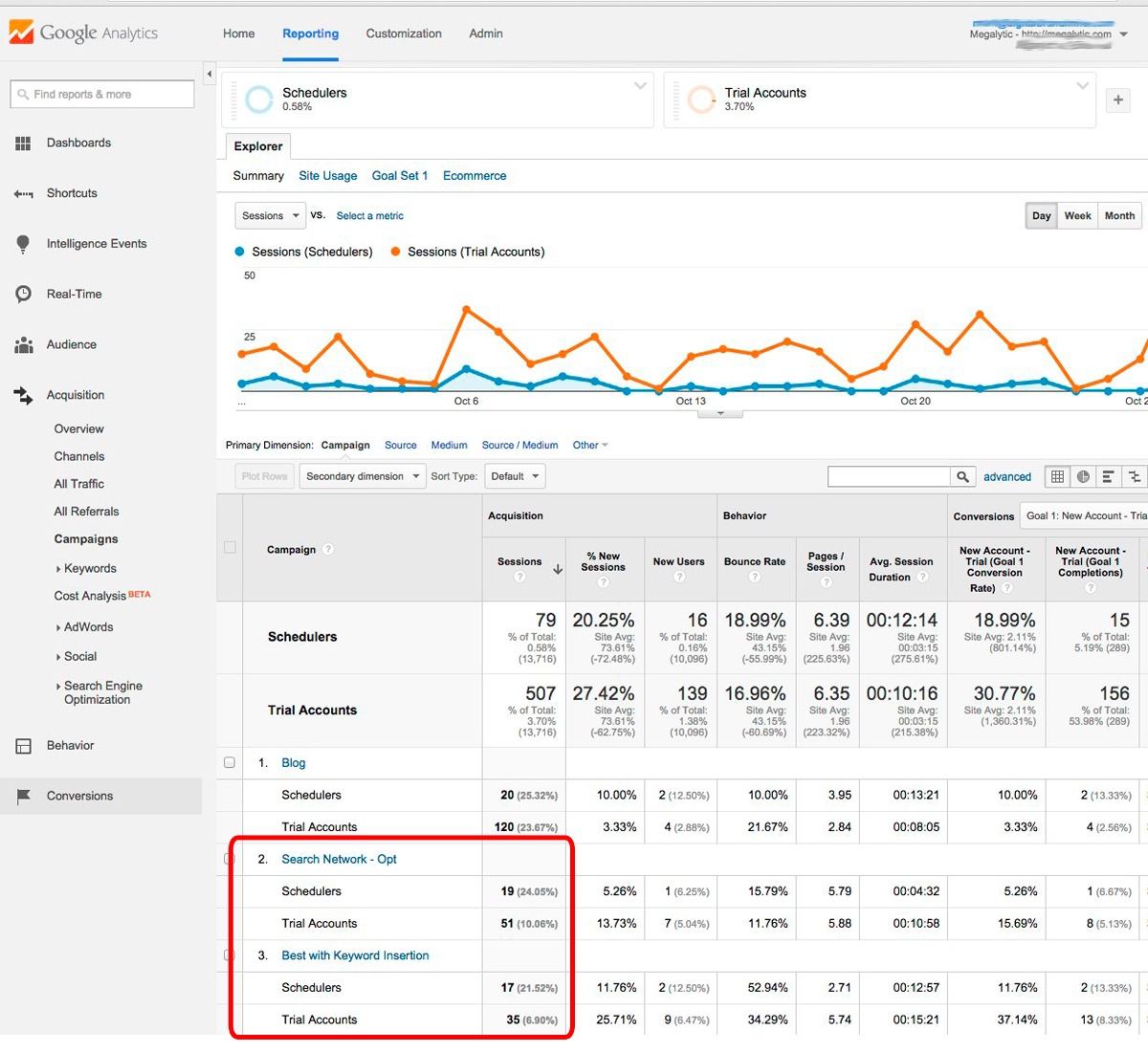This screenshot has height=1052, width=1148.
Task: Check the Blog campaign row checkbox
Action: point(230,762)
